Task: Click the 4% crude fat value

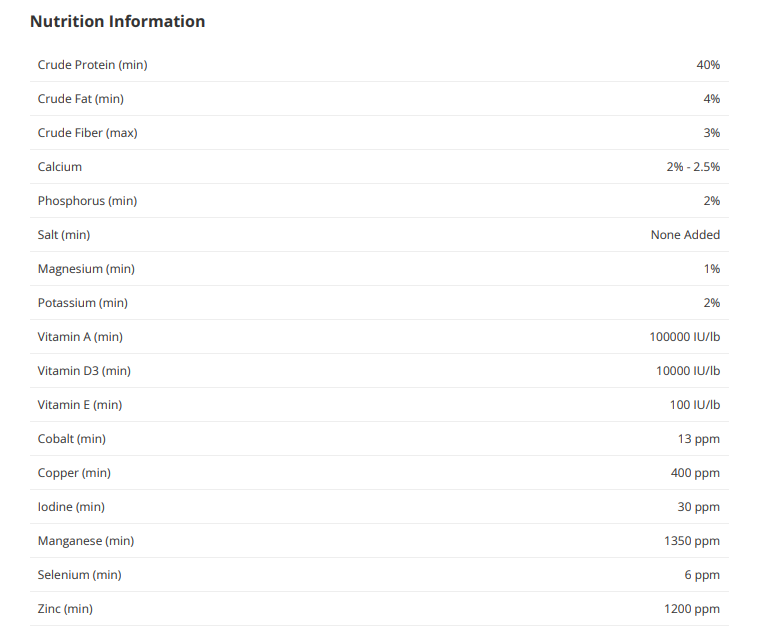Action: [x=712, y=99]
